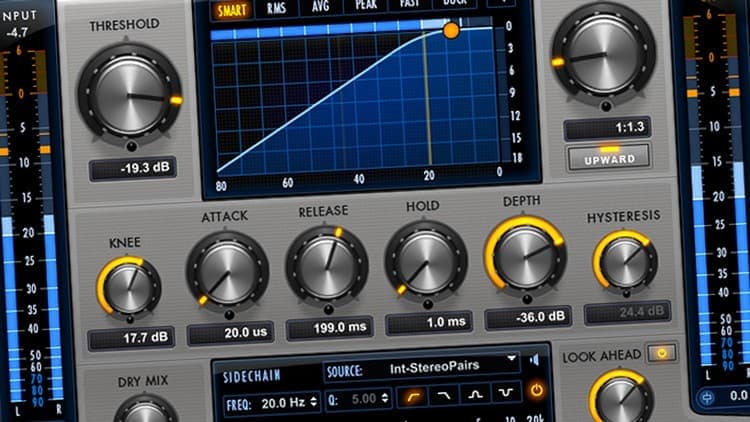Click the orange threshold handle on the graph

pos(451,31)
